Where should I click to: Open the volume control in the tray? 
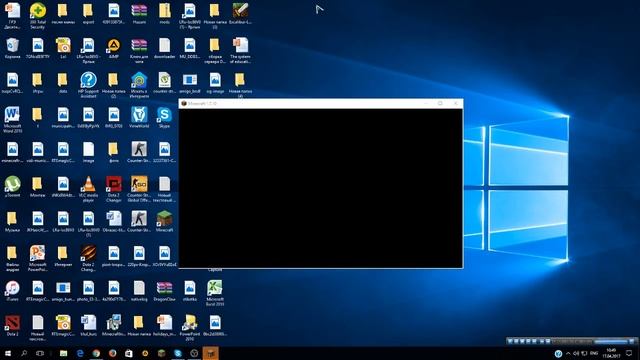pos(576,353)
